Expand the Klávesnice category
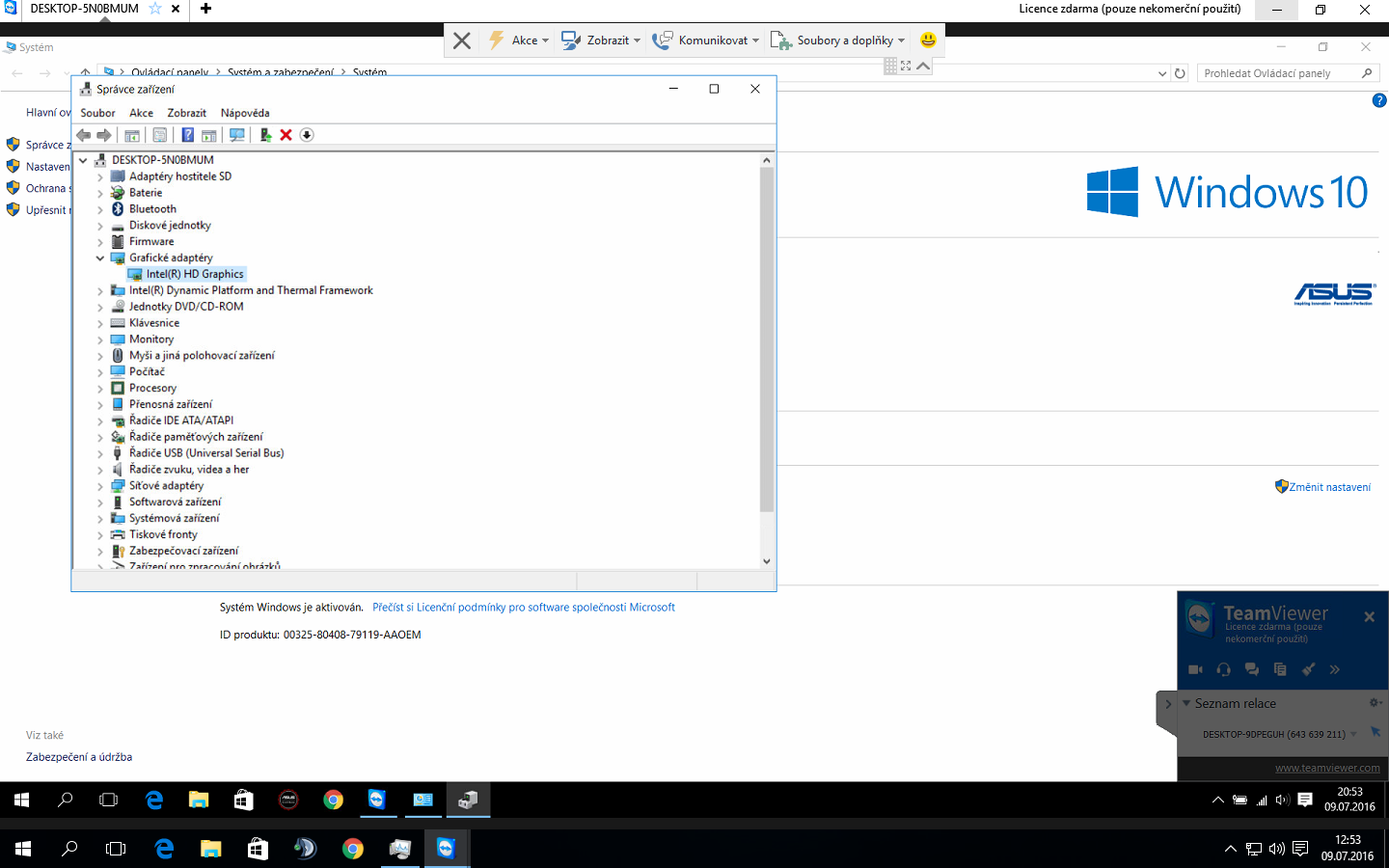The width and height of the screenshot is (1389, 868). (x=100, y=323)
